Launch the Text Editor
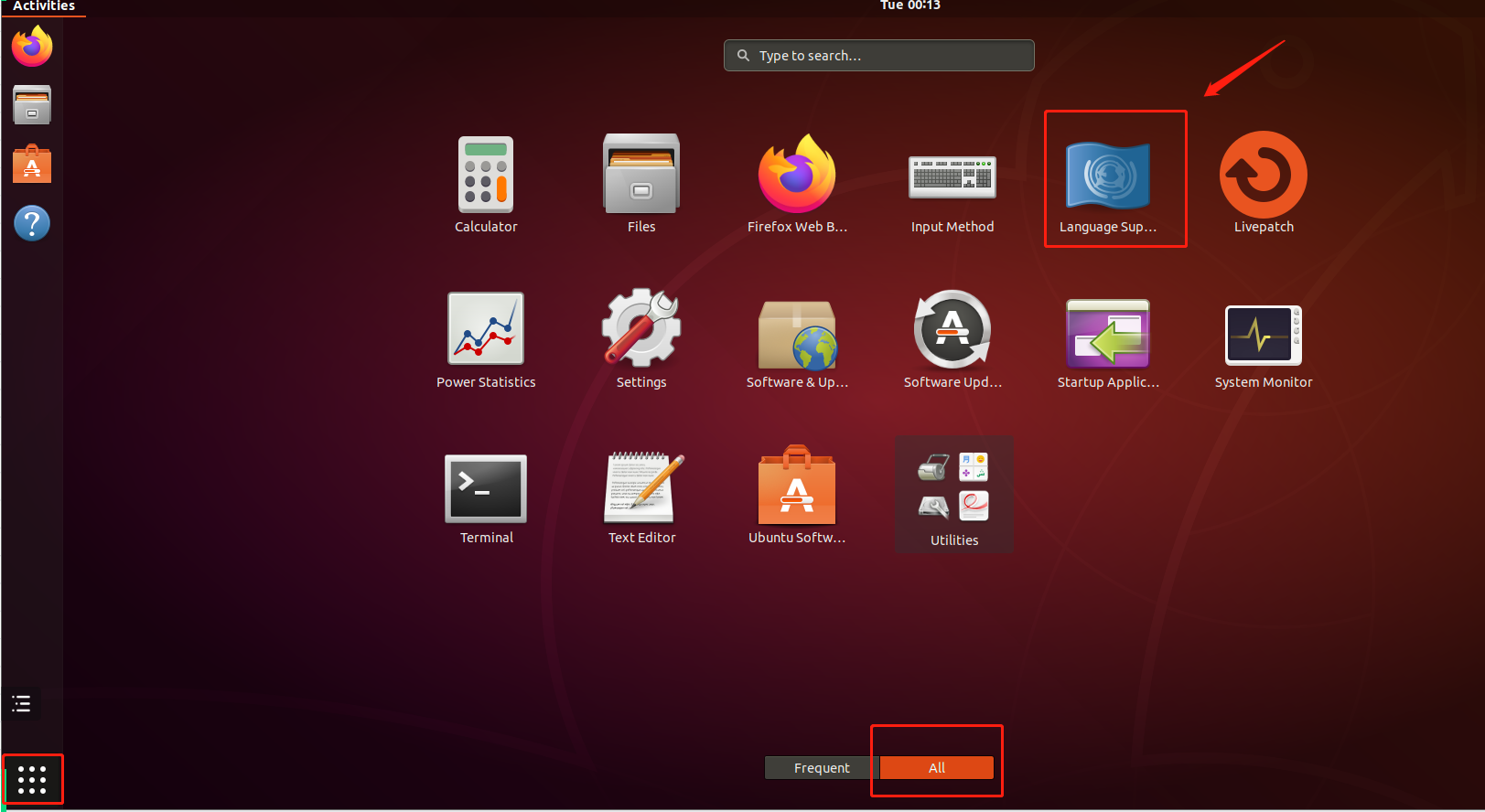1485x812 pixels. 641,496
